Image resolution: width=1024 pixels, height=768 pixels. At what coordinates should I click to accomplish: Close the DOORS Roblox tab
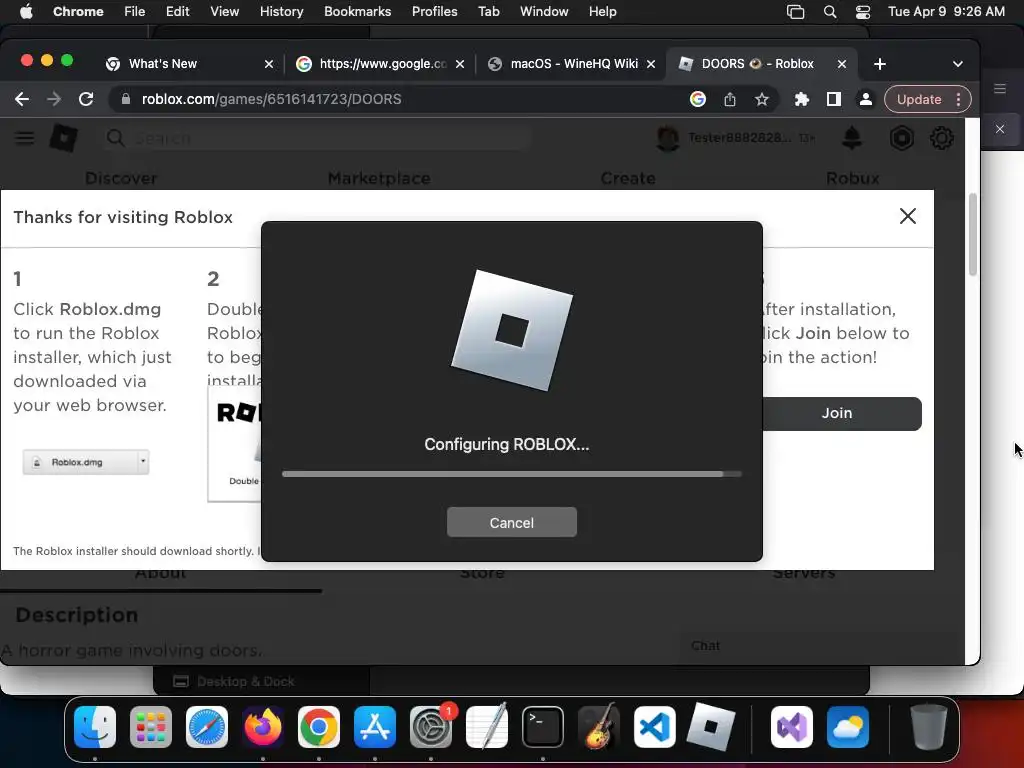coord(842,64)
